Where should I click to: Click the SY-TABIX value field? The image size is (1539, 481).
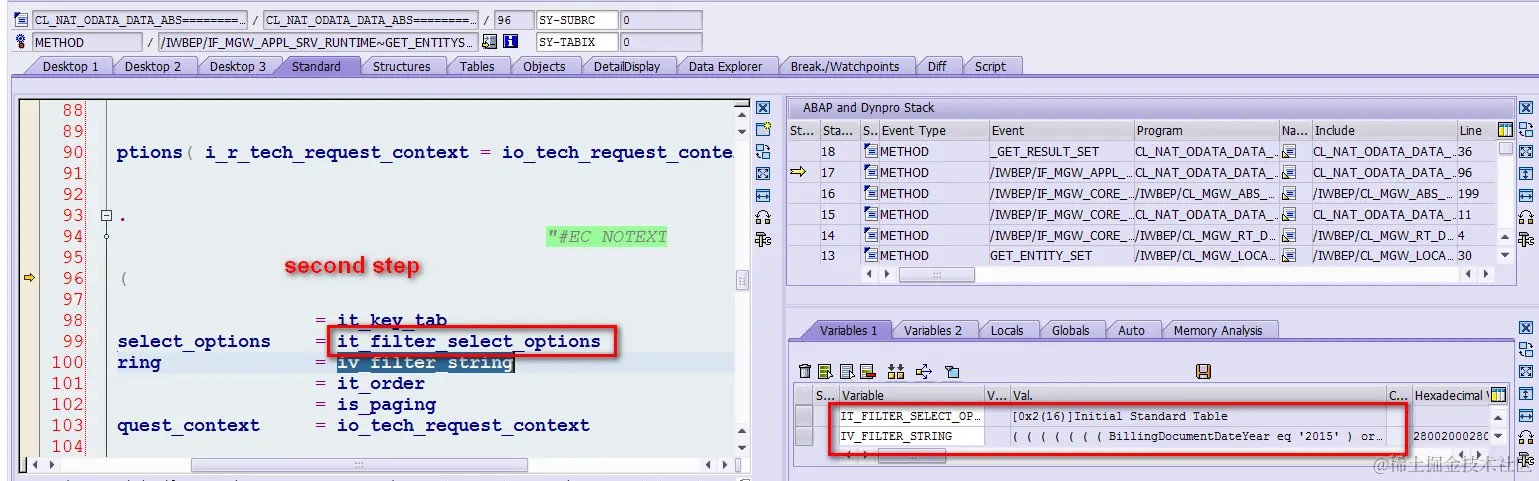[660, 42]
